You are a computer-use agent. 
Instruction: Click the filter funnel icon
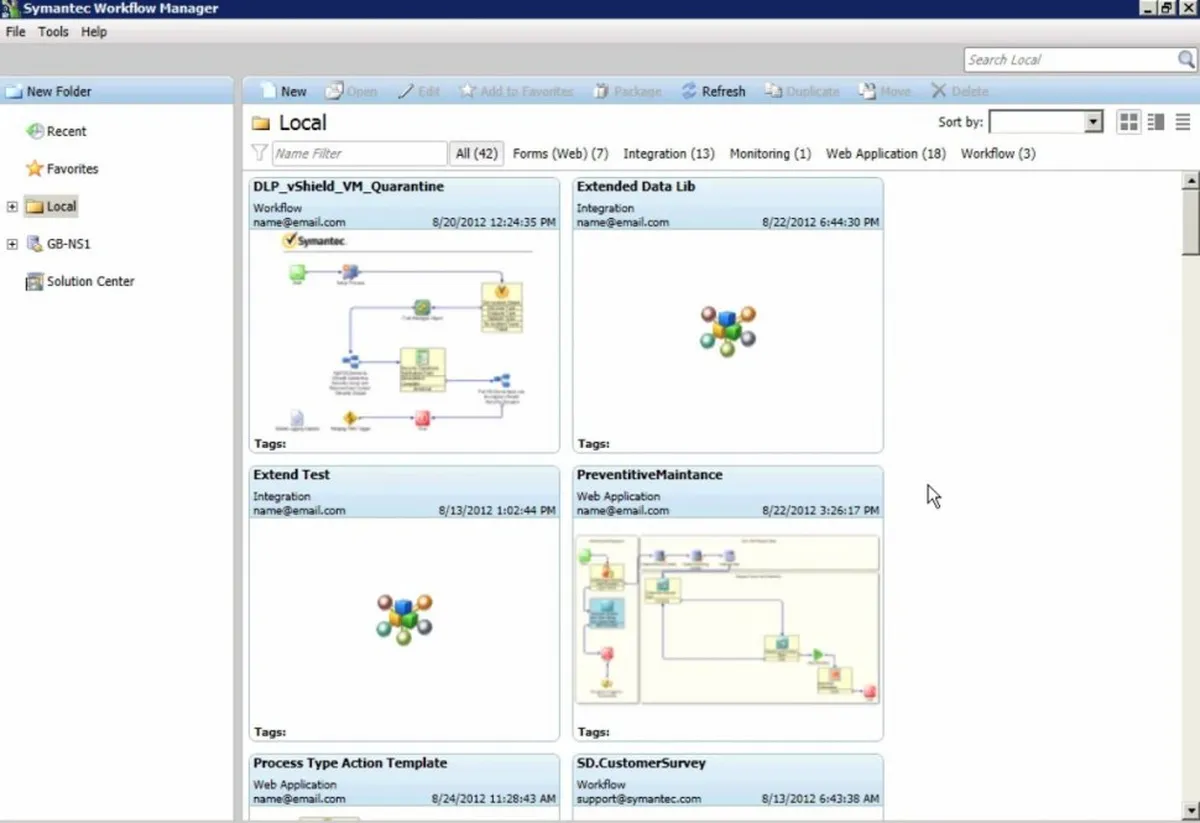point(259,153)
